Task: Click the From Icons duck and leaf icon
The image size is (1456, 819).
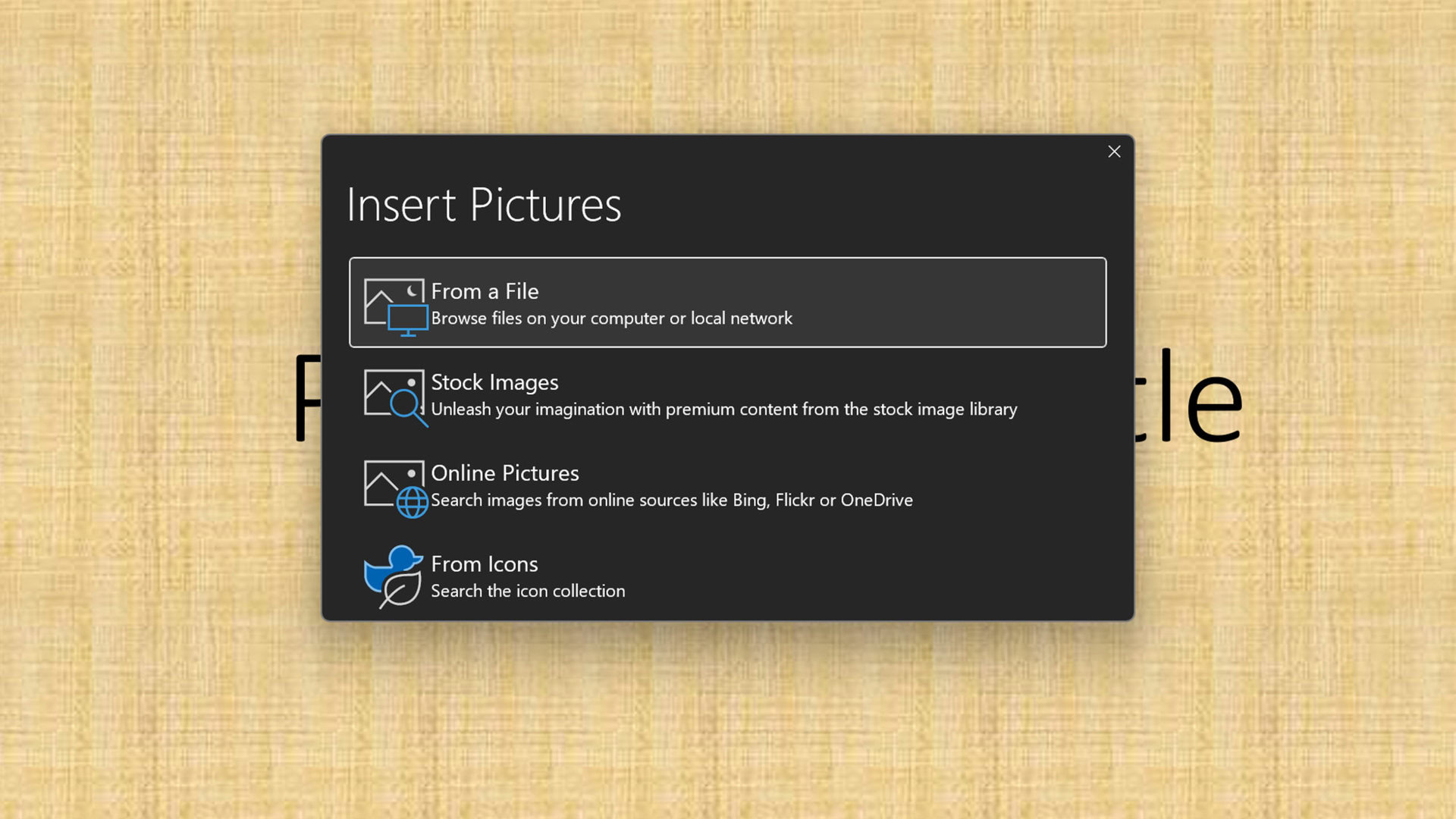Action: pos(394,576)
